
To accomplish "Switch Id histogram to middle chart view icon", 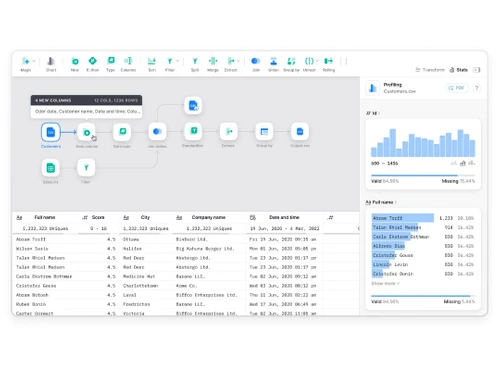I will click(x=462, y=163).
